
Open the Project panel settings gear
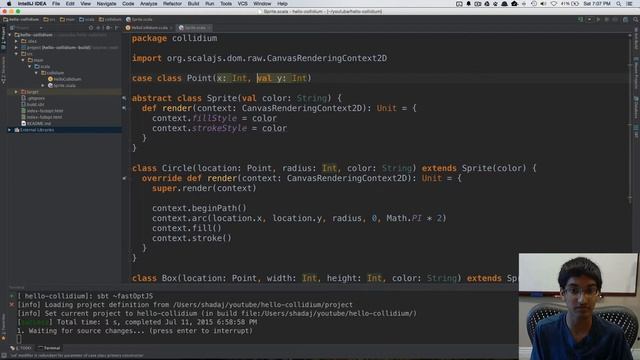pyautogui.click(x=108, y=28)
